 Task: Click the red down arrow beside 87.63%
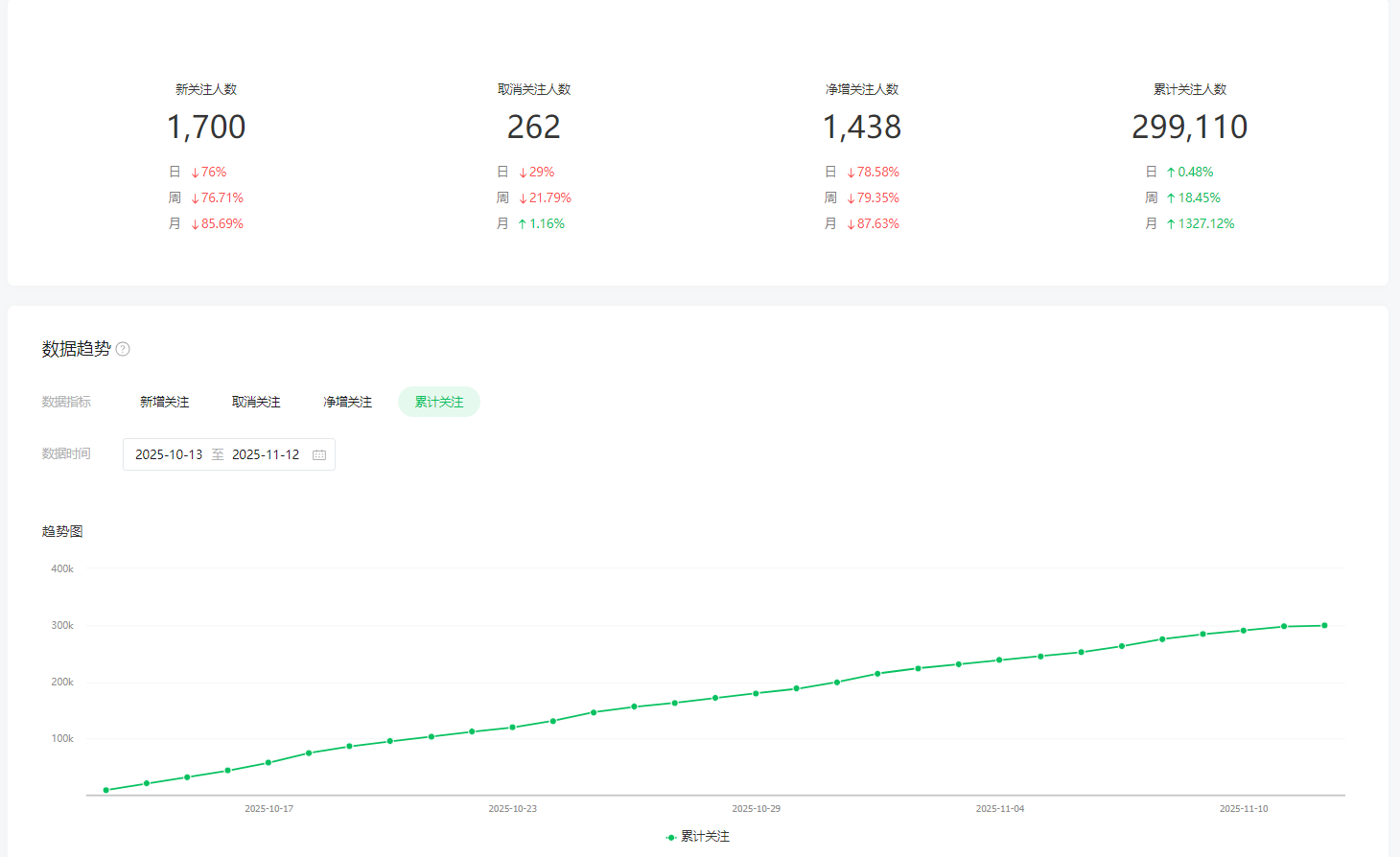pyautogui.click(x=851, y=224)
